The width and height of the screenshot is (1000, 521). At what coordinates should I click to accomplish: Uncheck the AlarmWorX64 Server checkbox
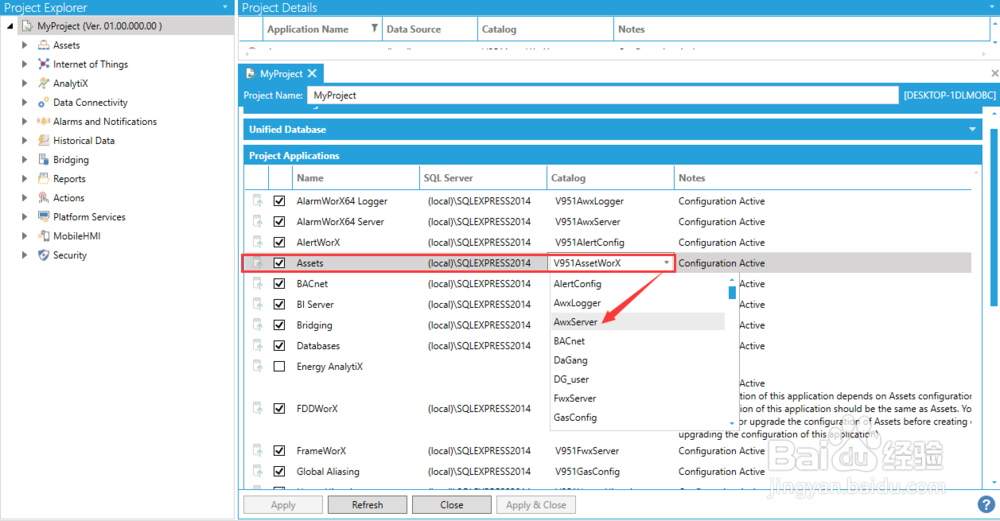coord(279,221)
